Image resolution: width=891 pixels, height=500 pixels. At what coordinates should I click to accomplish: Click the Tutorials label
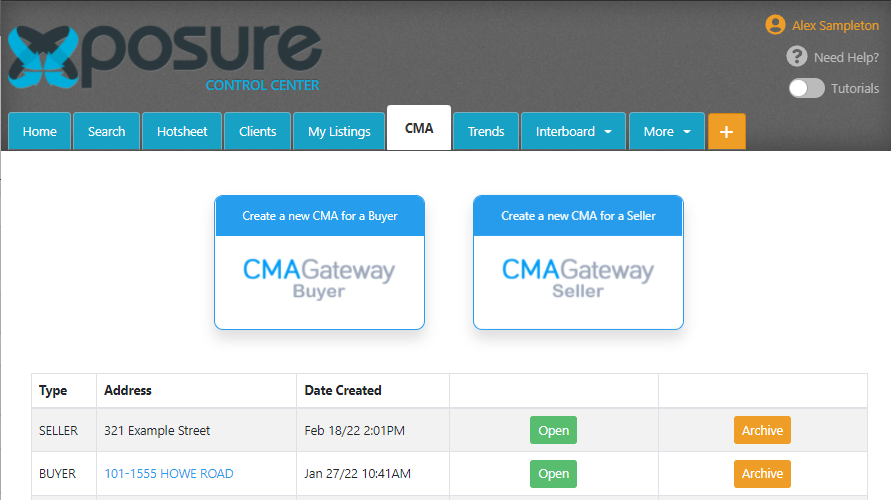pos(855,89)
